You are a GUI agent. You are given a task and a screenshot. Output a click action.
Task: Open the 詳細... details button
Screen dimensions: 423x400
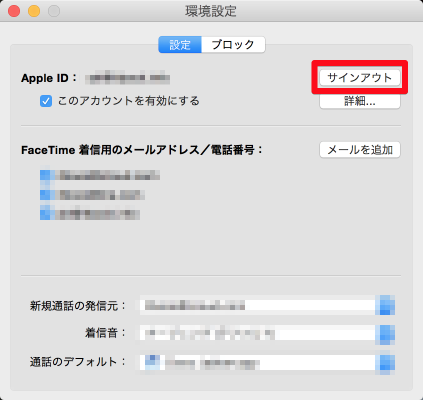click(360, 101)
